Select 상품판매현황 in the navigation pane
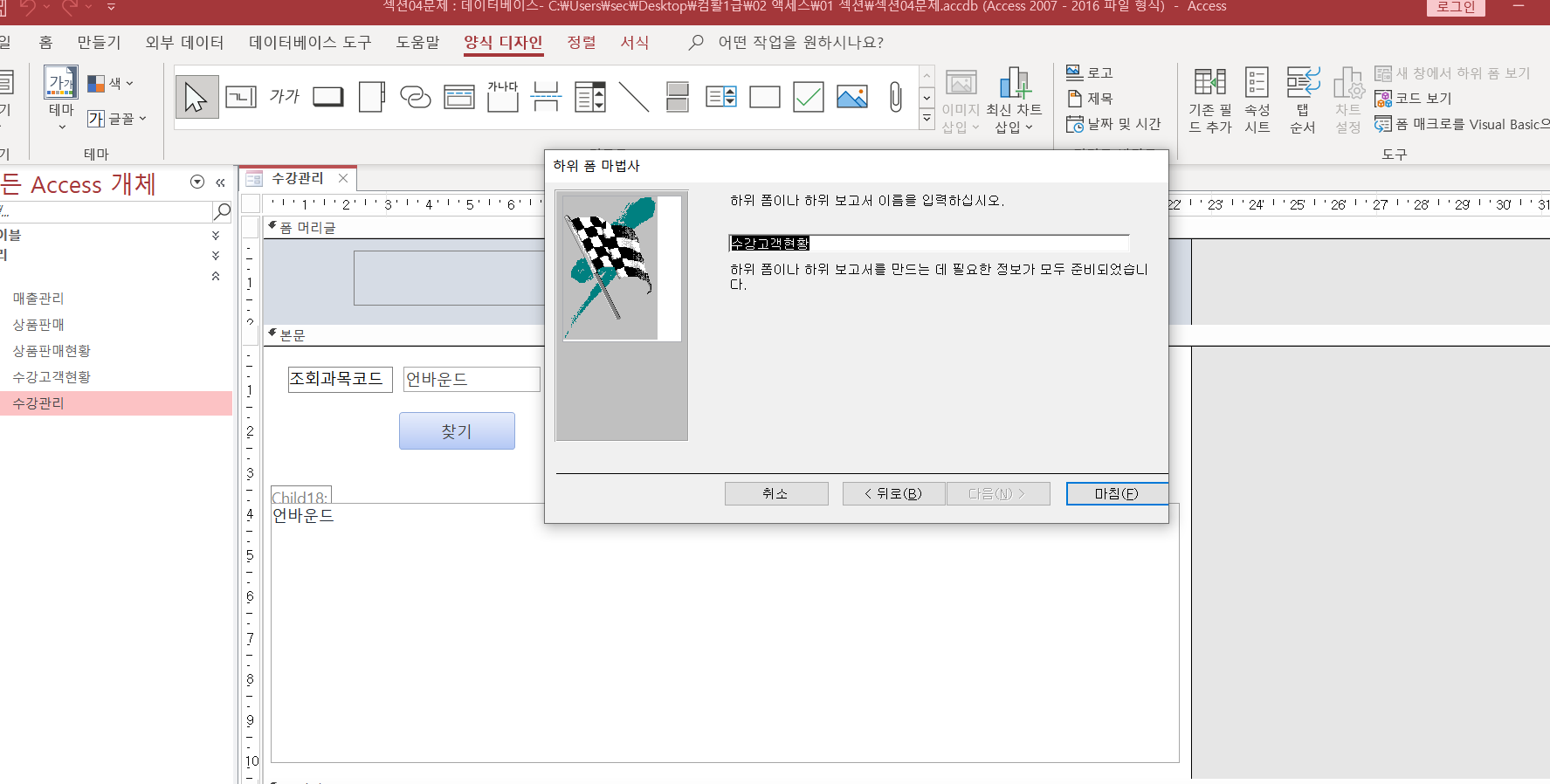The image size is (1550, 784). click(52, 351)
